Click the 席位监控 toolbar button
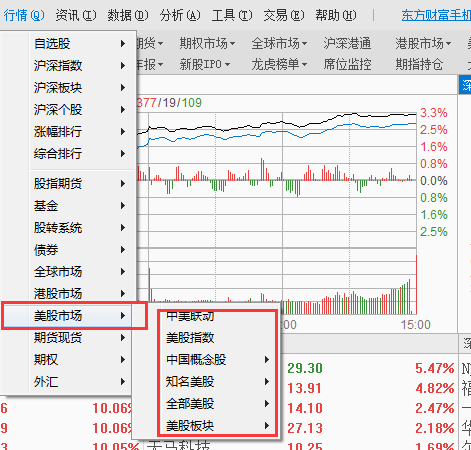Image resolution: width=471 pixels, height=450 pixels. (x=347, y=64)
